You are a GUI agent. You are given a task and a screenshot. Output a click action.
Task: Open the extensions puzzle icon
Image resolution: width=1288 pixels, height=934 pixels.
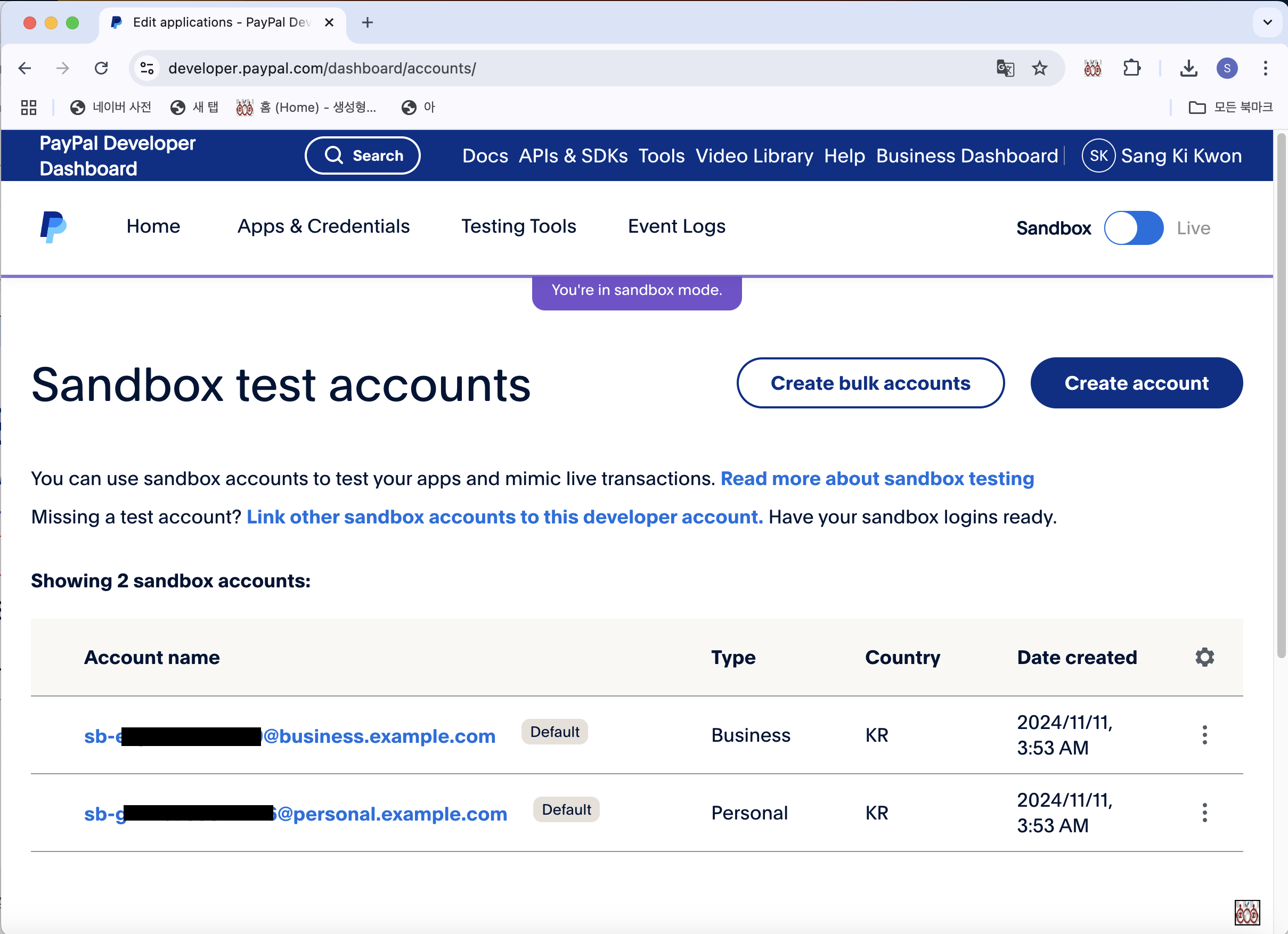click(1132, 68)
